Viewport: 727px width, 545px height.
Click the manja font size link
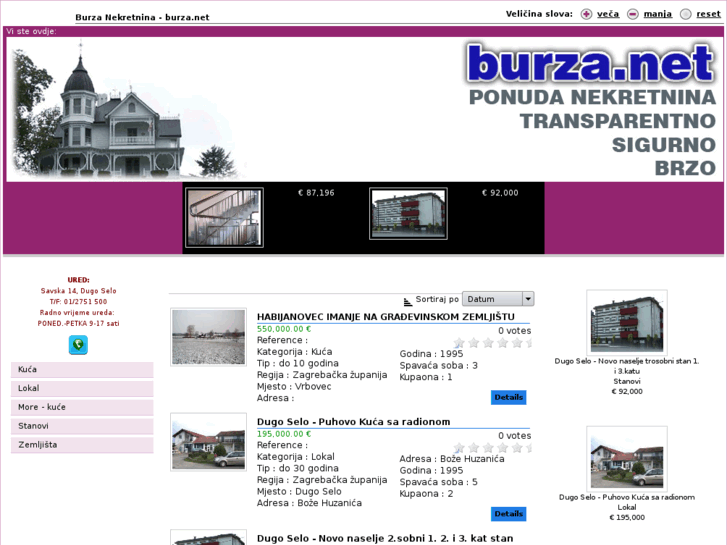tap(657, 14)
